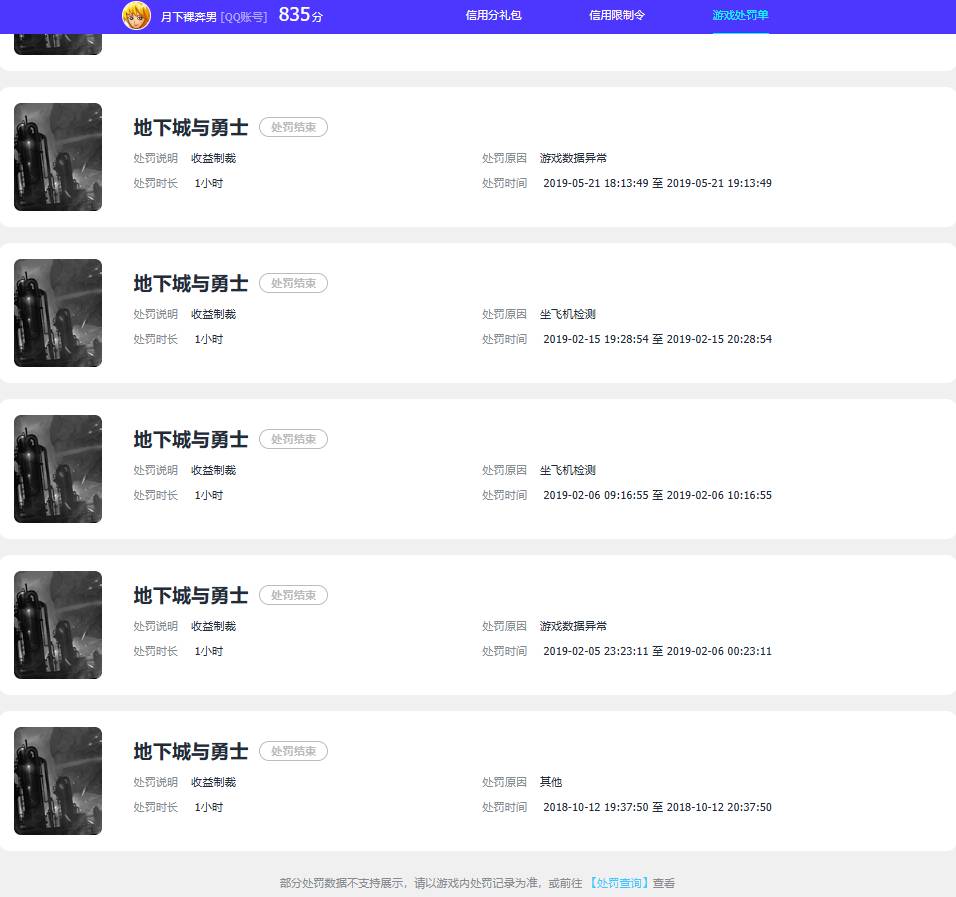Click the user avatar icon in header
Image resolution: width=956 pixels, height=897 pixels.
[136, 16]
